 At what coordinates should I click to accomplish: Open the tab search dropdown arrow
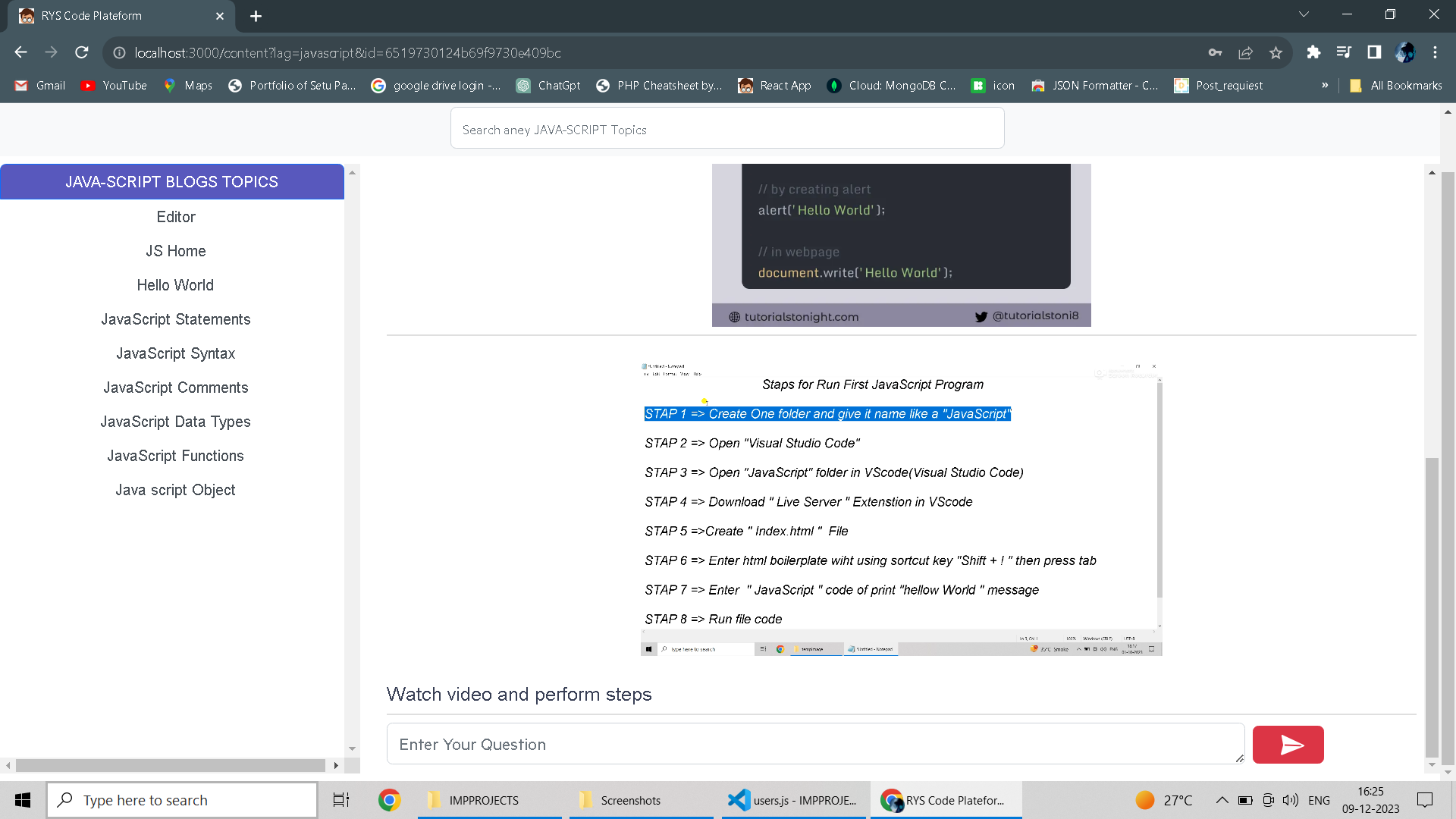[1304, 15]
